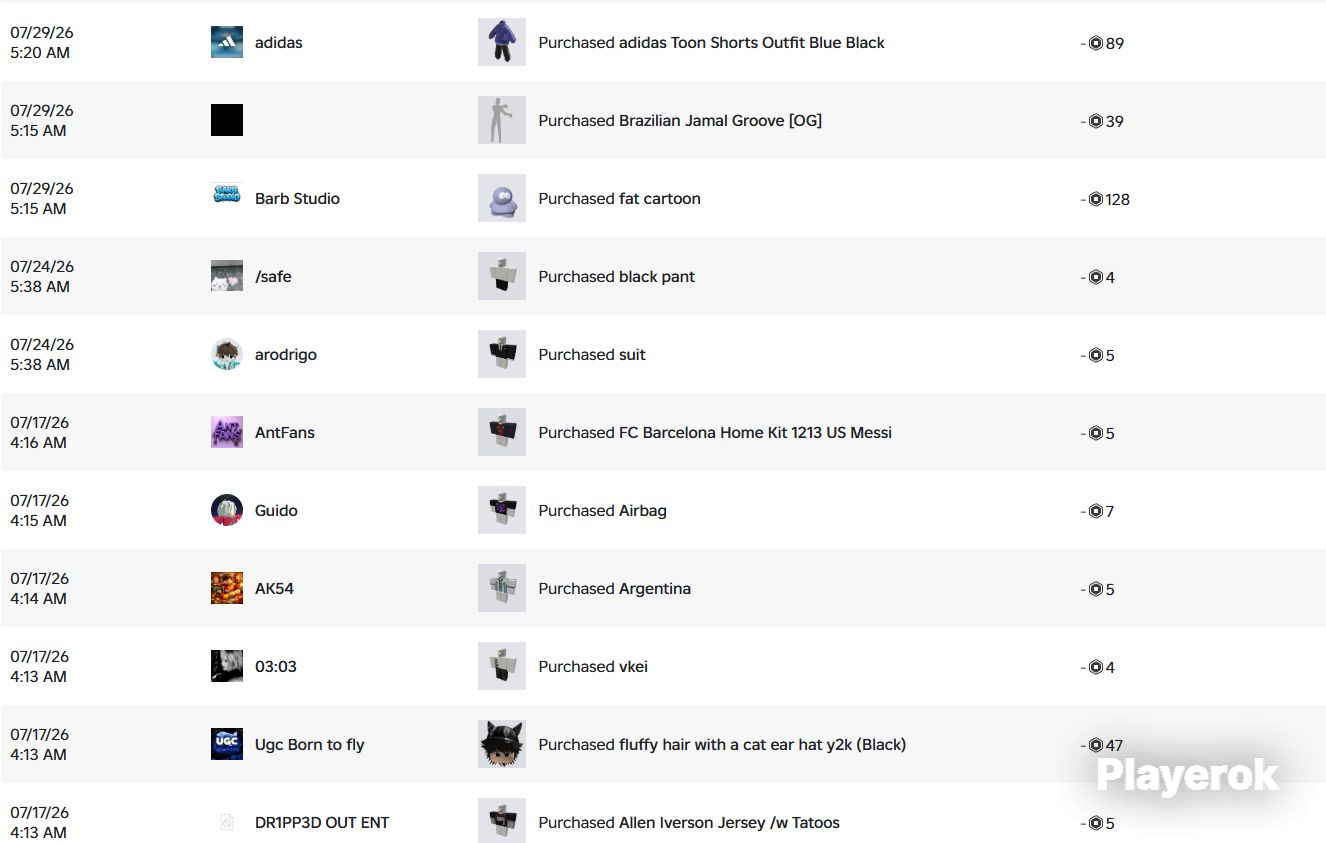Open the DR1PP3D OUT ENT creator link
Screen dimensions: 1326x843
click(322, 823)
